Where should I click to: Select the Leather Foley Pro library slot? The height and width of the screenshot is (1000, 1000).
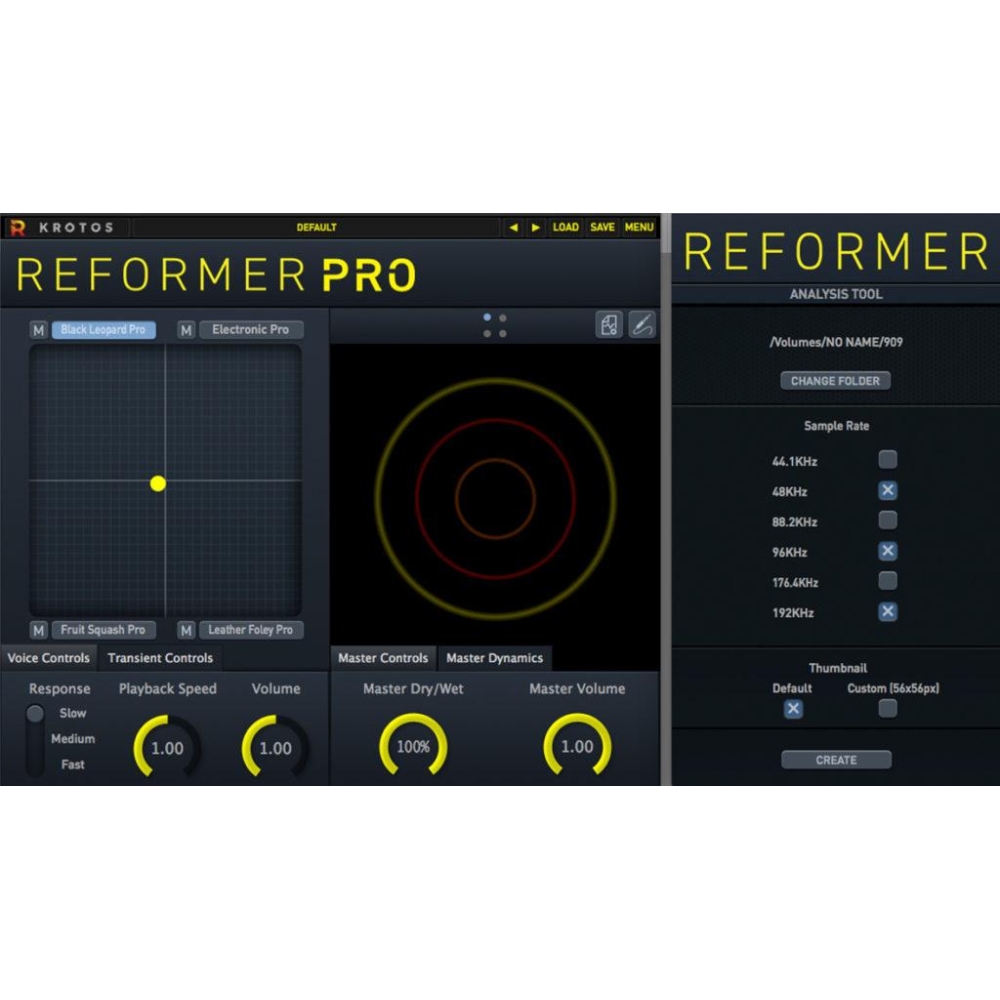(x=251, y=630)
